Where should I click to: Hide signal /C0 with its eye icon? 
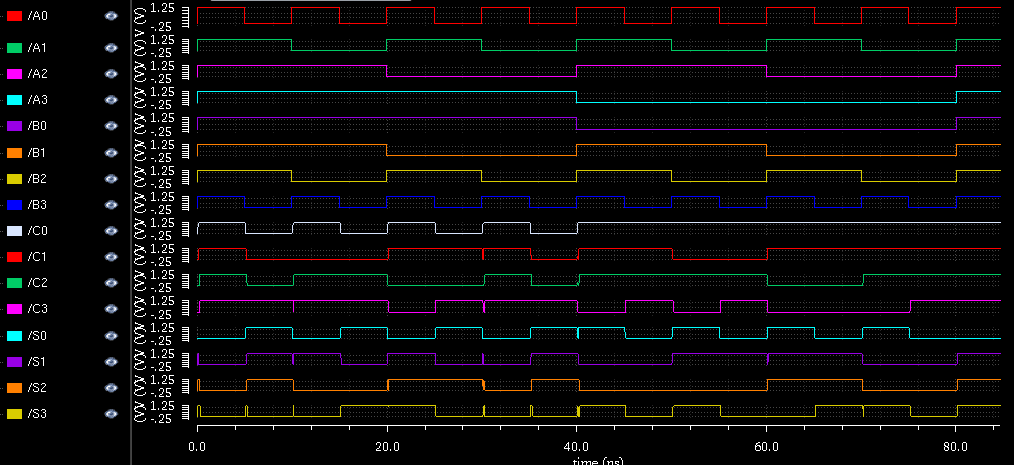click(111, 230)
